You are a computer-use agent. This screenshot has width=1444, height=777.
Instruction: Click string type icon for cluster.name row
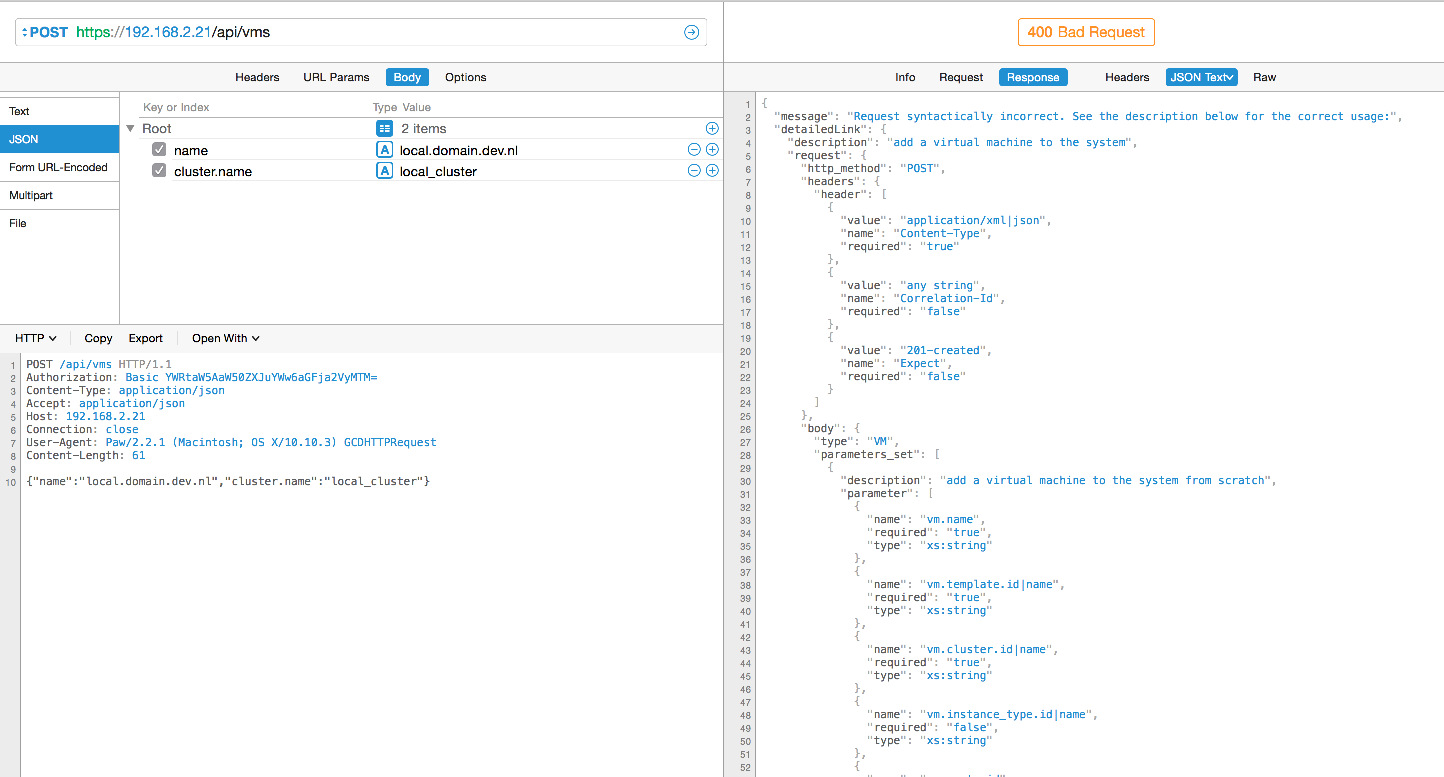(384, 171)
